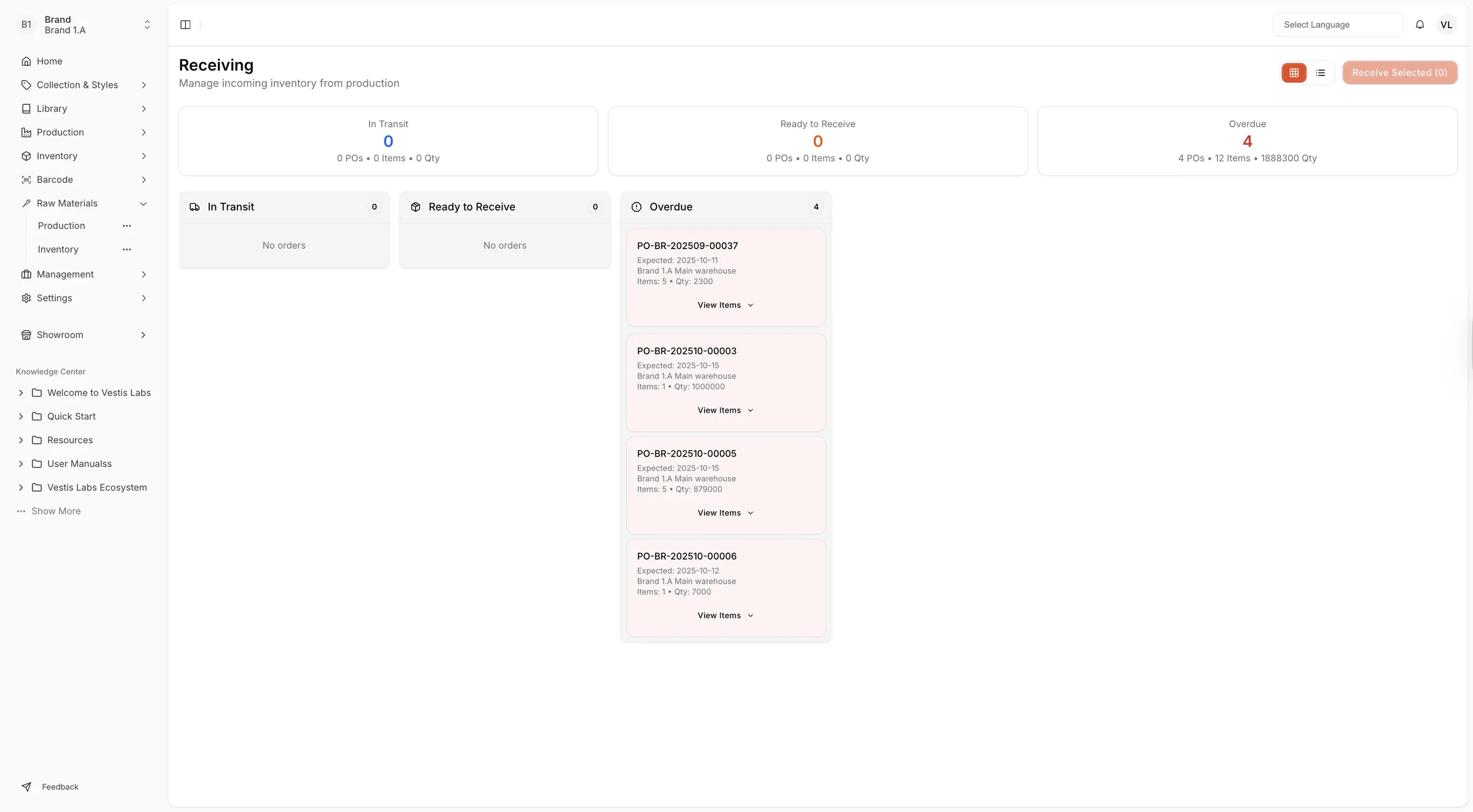The image size is (1473, 812).
Task: Click the In Transit truck icon
Action: [195, 207]
